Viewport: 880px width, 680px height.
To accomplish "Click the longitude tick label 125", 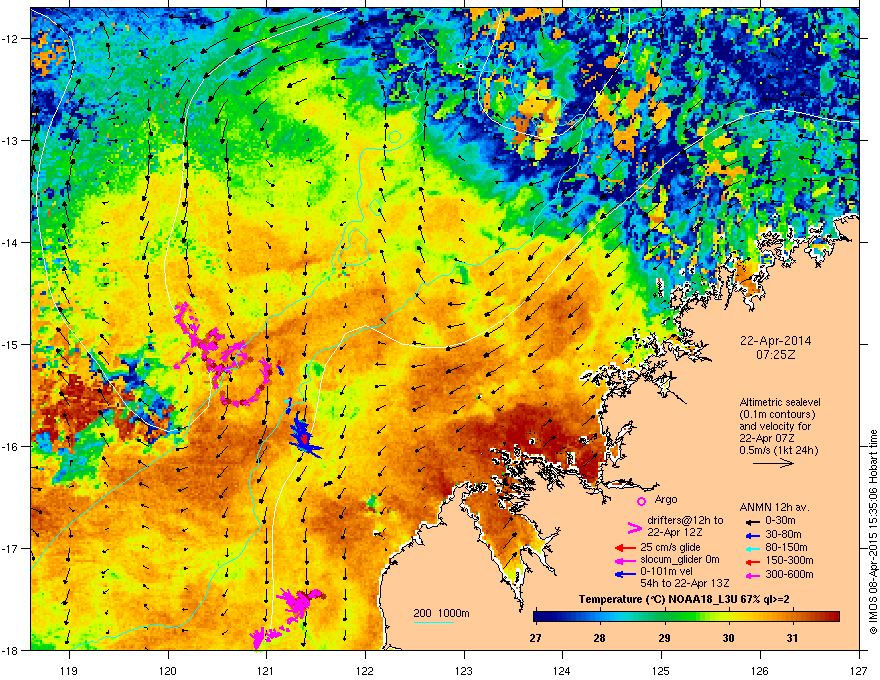I will pos(661,670).
